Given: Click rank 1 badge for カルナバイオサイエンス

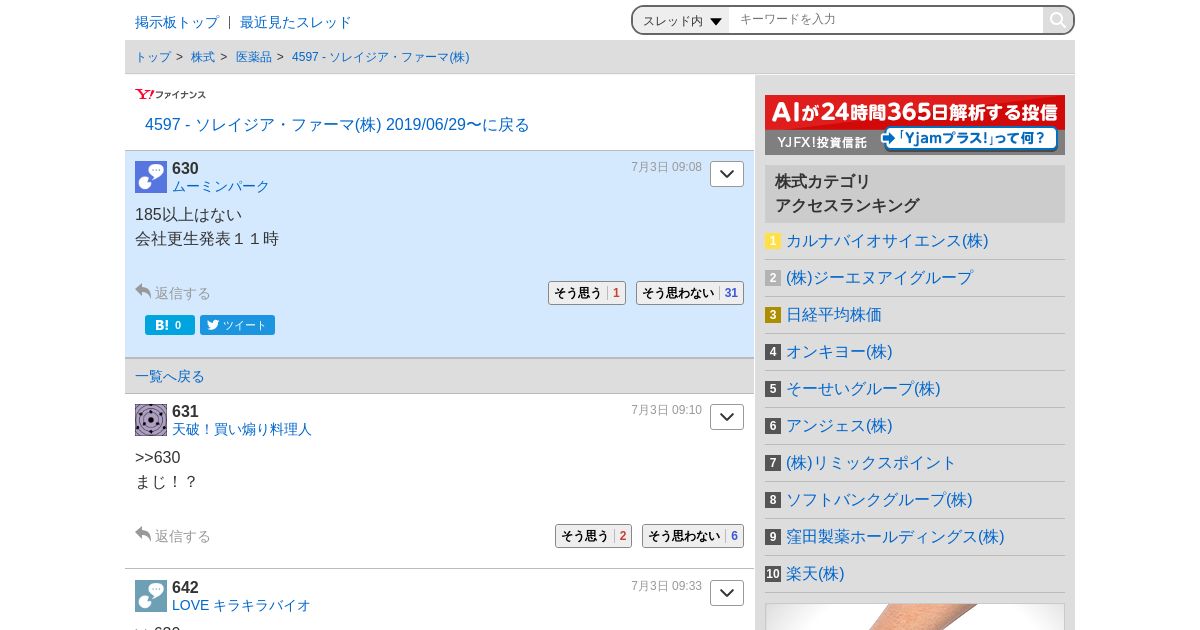Looking at the screenshot, I should pos(773,241).
